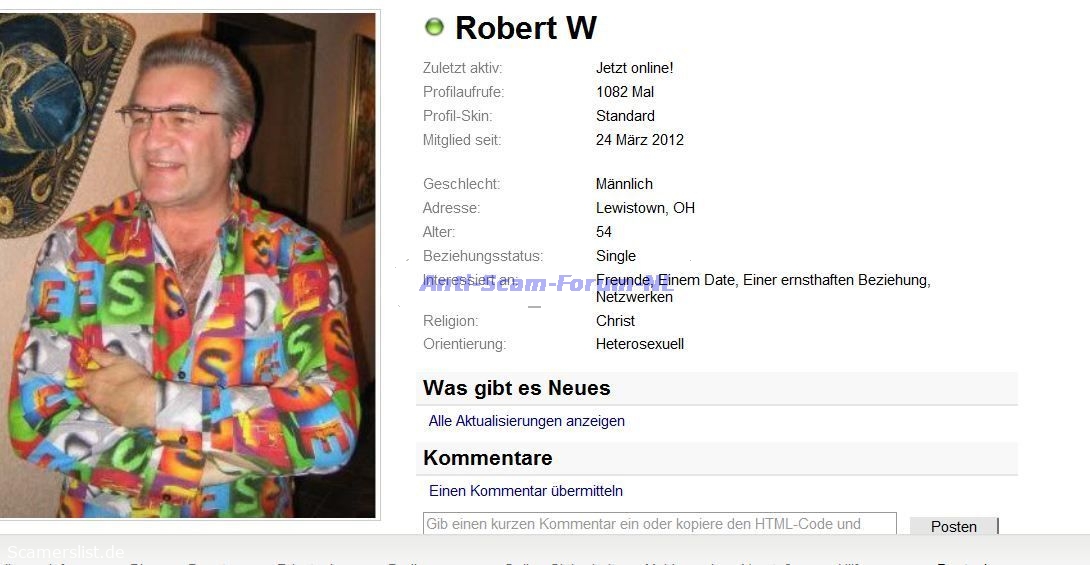
Task: Focus the short comment input field
Action: click(x=660, y=524)
